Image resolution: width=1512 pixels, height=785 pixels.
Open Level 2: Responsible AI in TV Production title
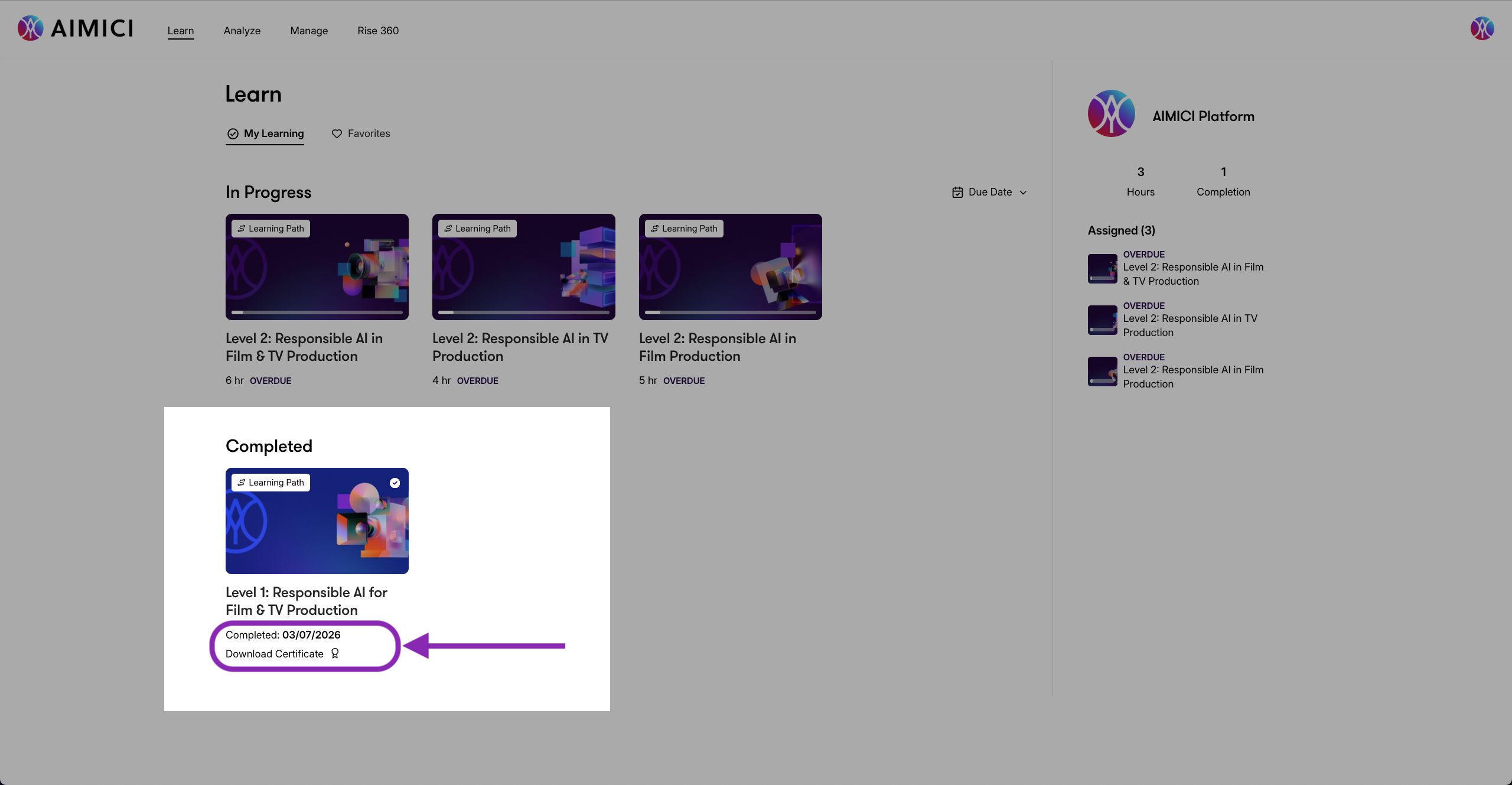(x=520, y=347)
